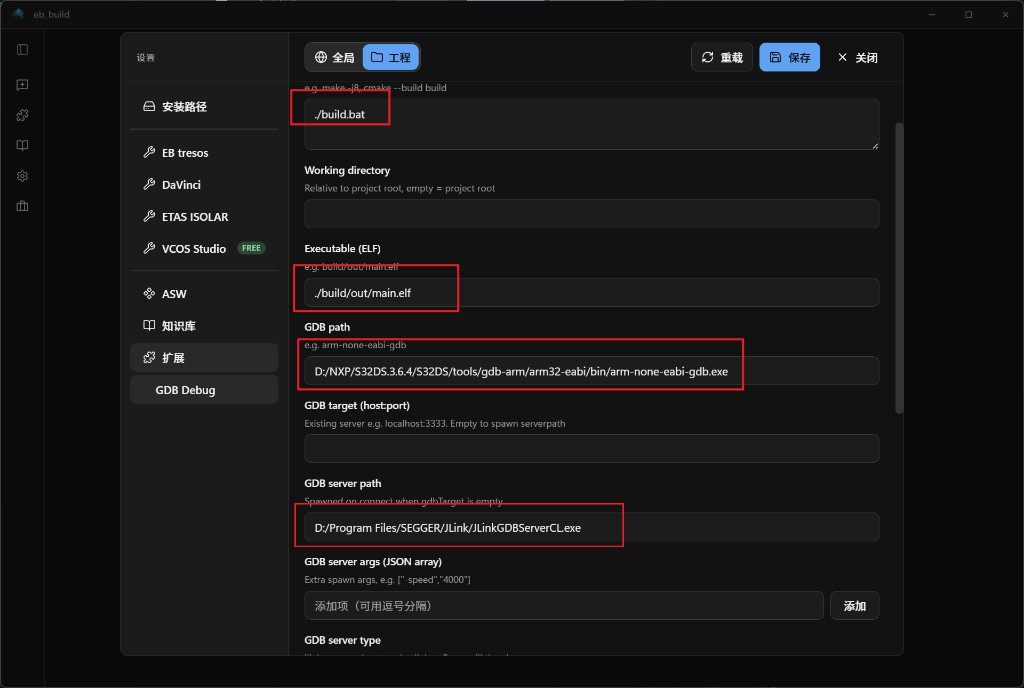
Task: Click the settings panel vertical scrollbar
Action: coord(899,268)
